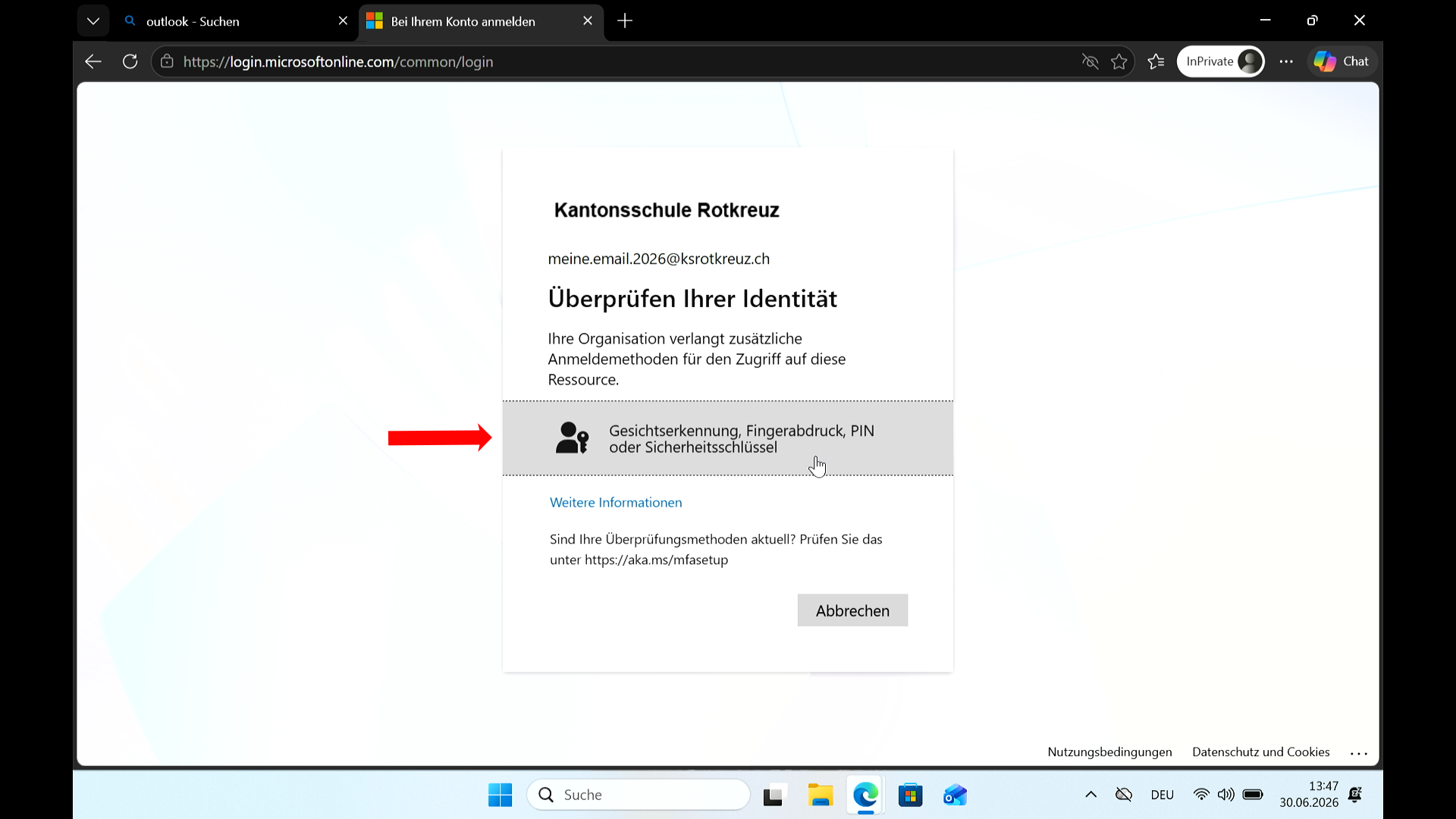Minimize the browser window
This screenshot has width=1456, height=819.
(x=1265, y=20)
